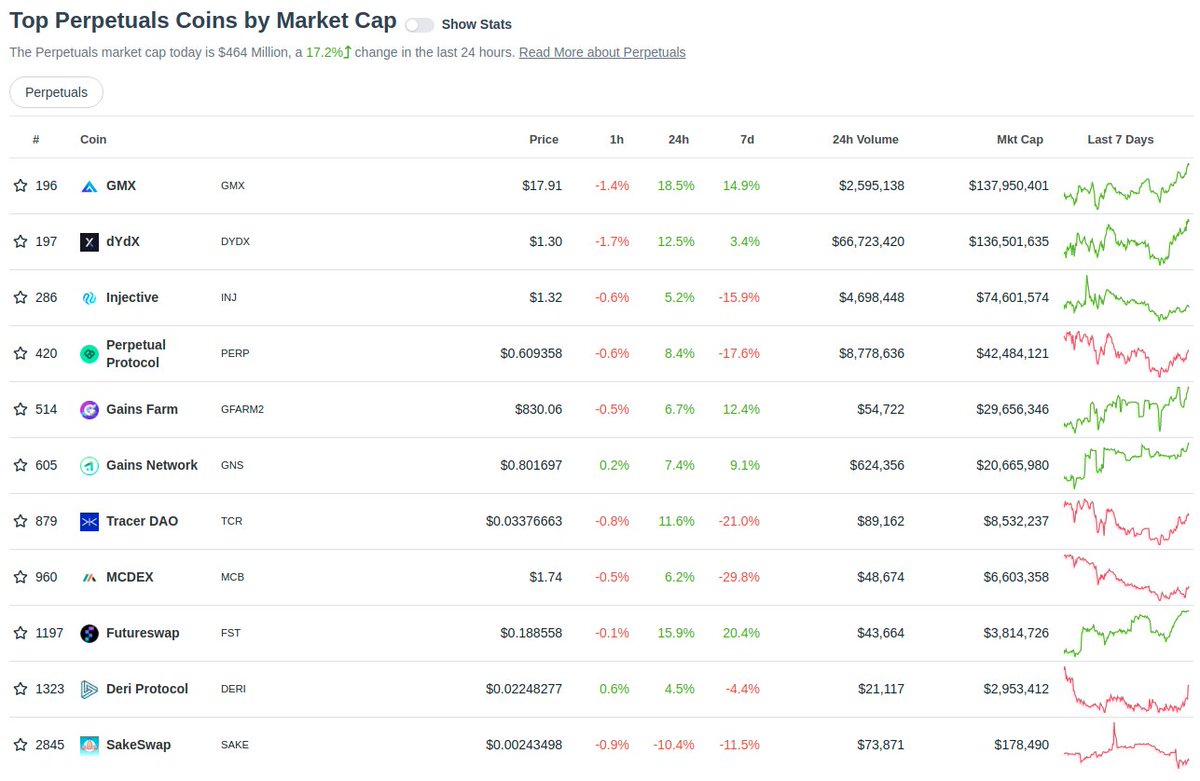1200x781 pixels.
Task: Open the Injective coin name link
Action: tap(134, 297)
